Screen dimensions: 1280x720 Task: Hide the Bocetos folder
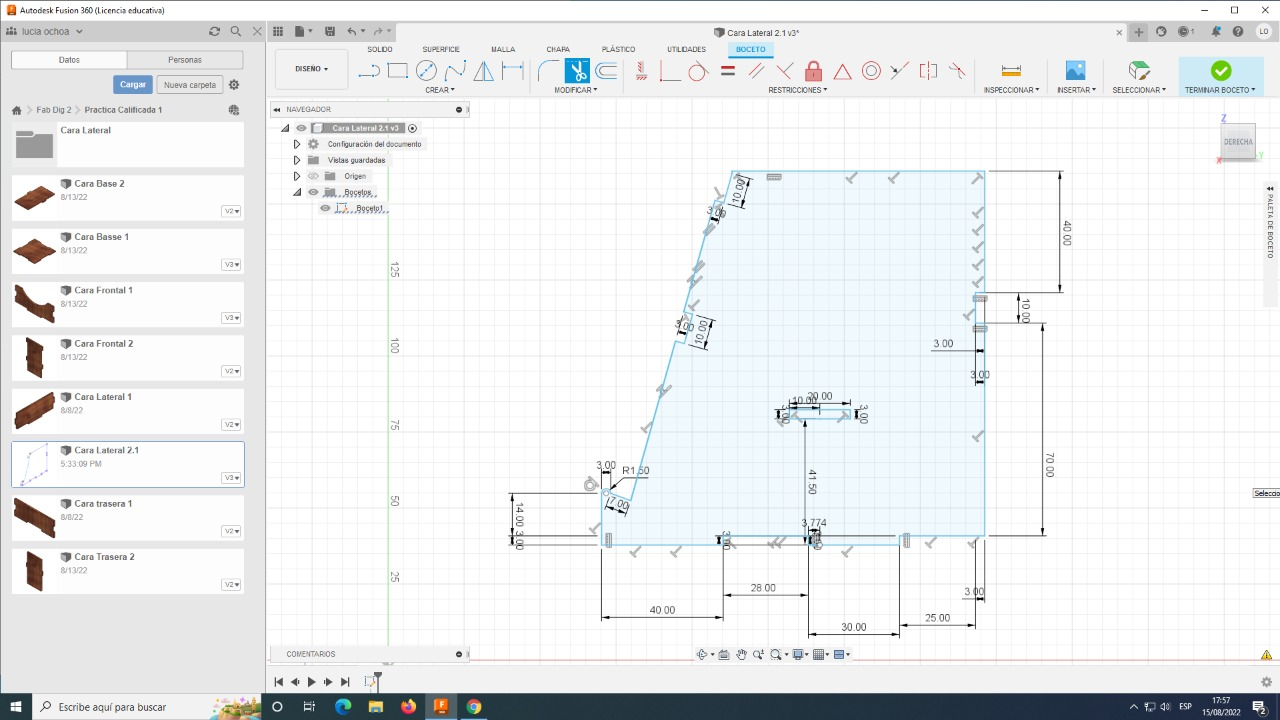[x=313, y=192]
